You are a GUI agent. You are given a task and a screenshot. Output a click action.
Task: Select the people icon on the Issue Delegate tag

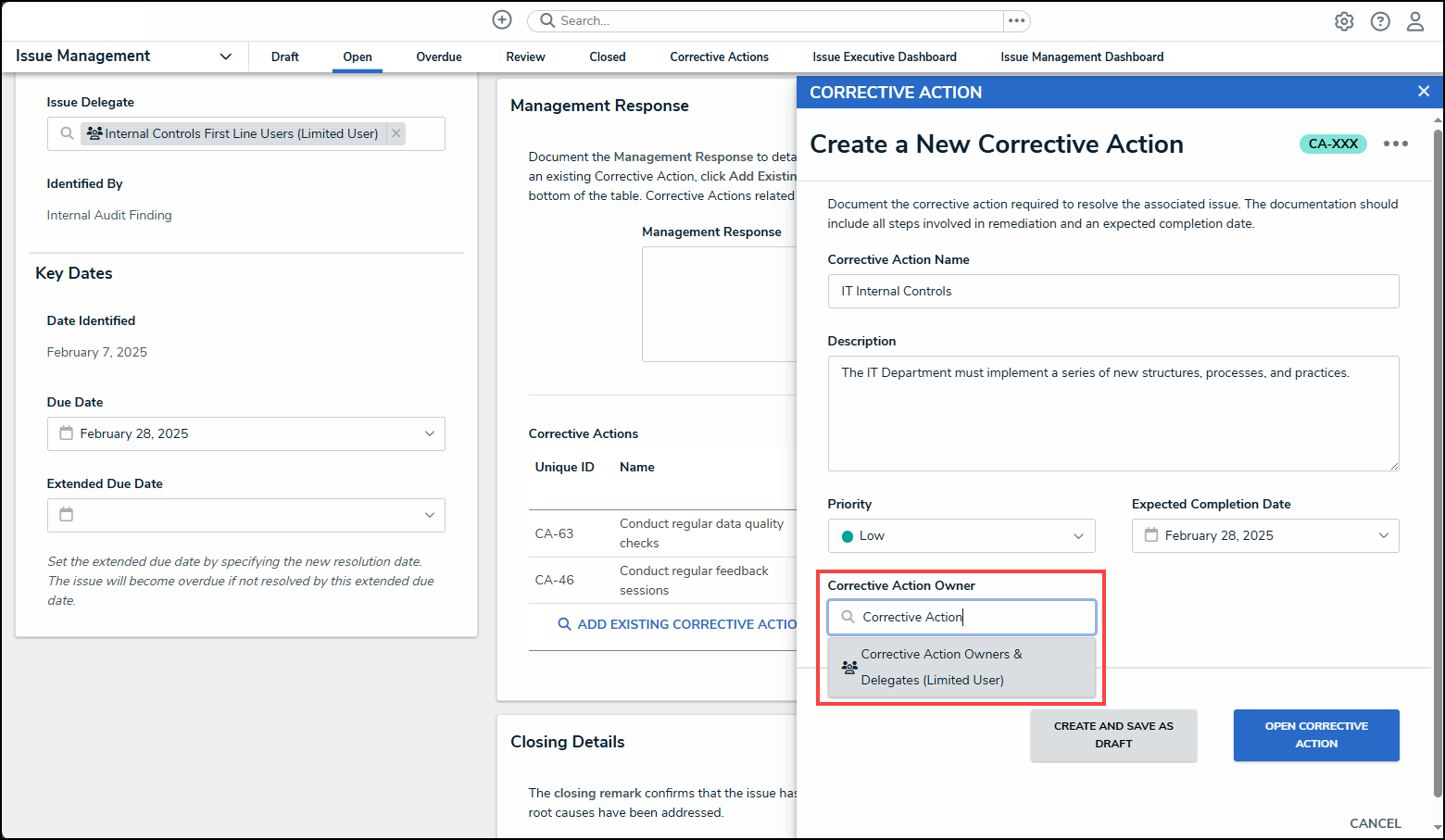point(94,132)
